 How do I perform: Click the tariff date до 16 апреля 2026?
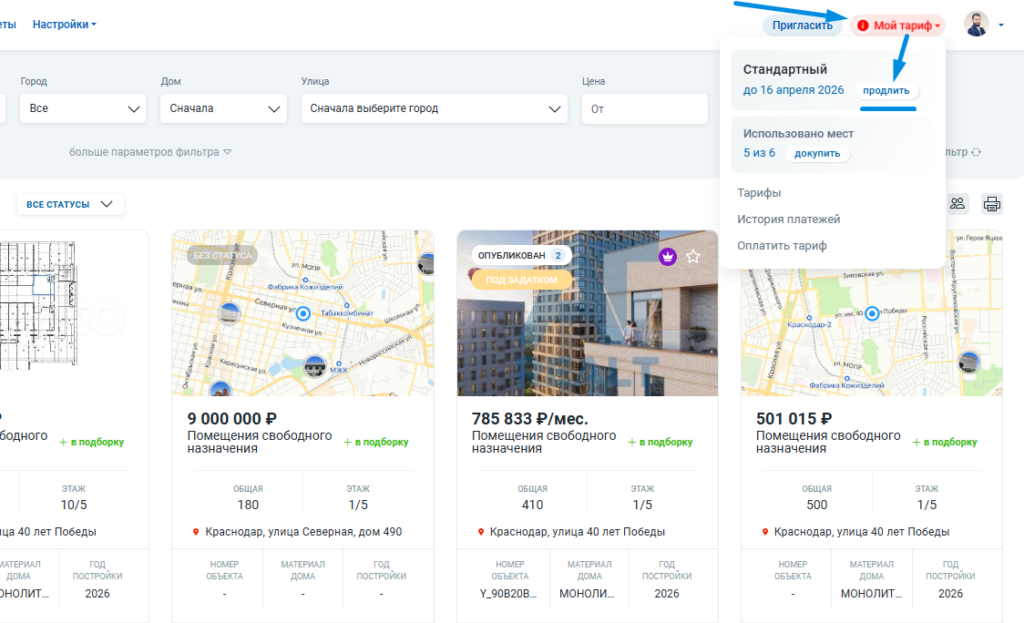(x=793, y=90)
